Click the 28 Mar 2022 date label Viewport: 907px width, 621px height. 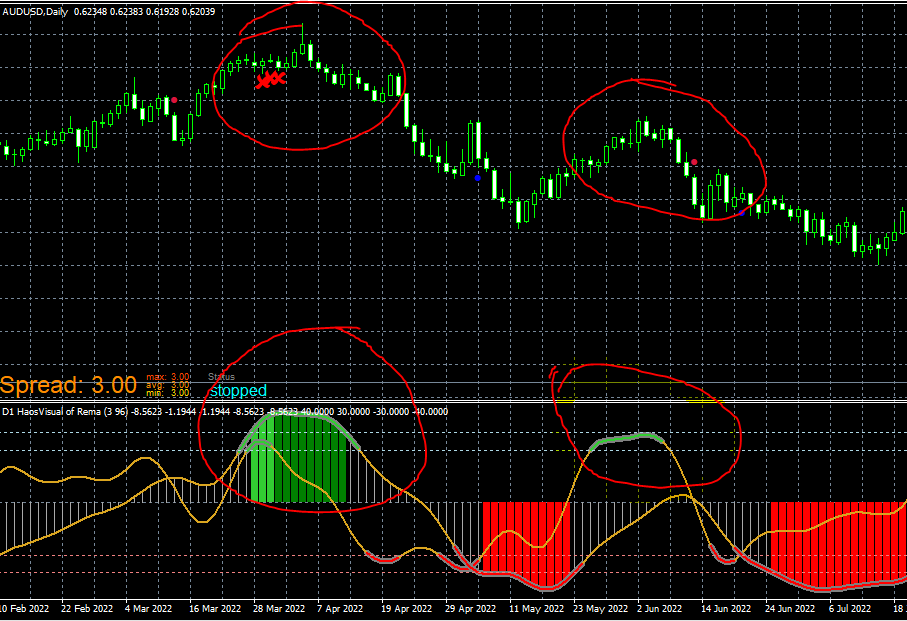click(x=279, y=608)
